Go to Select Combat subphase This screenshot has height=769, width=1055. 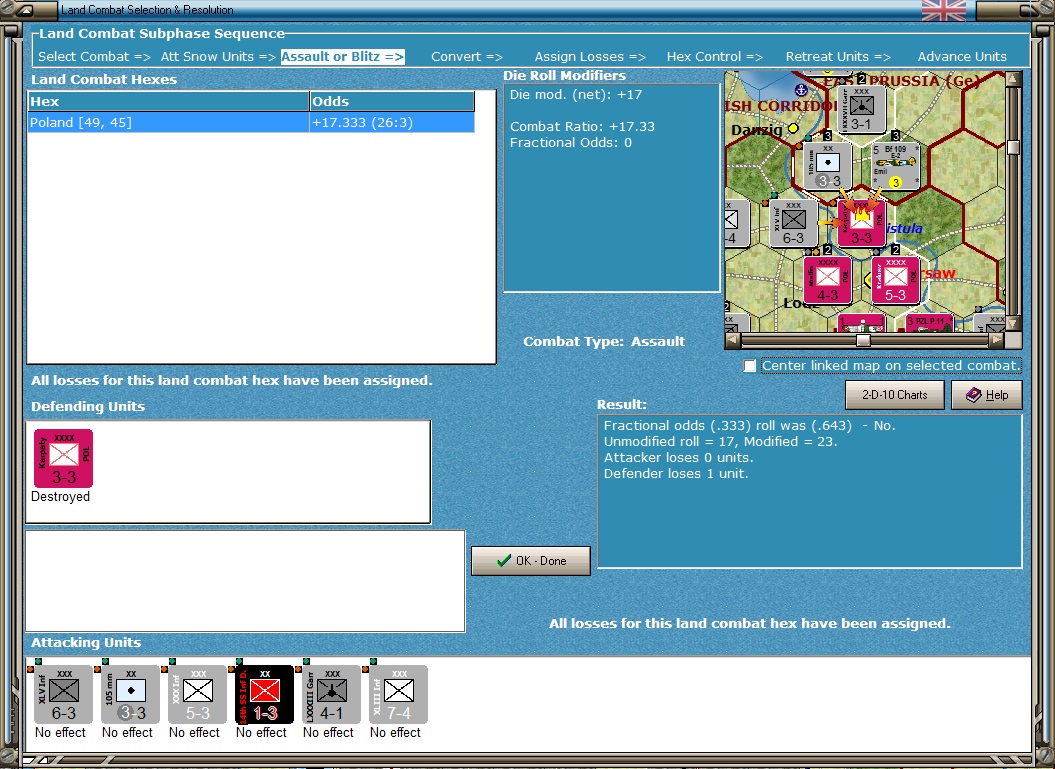coord(94,57)
